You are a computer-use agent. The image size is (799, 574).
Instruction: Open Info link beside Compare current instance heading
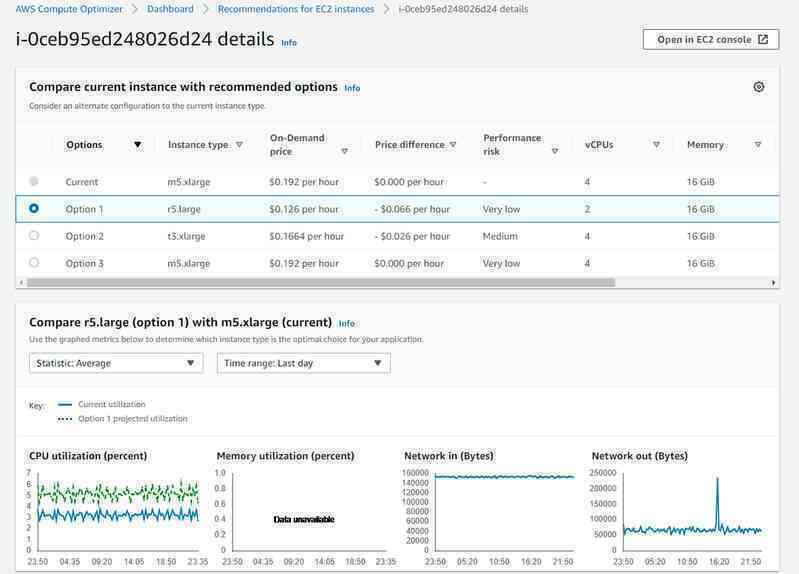[x=352, y=88]
